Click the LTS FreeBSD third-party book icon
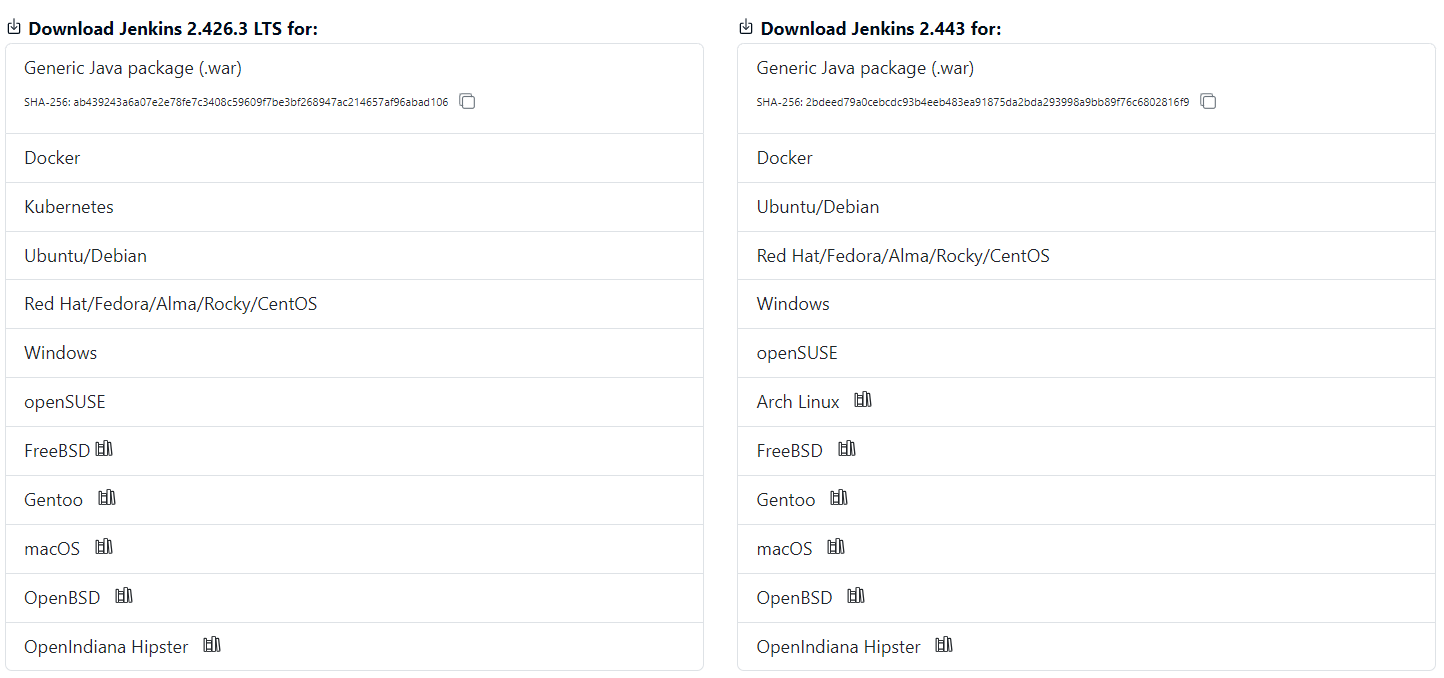 (x=104, y=449)
